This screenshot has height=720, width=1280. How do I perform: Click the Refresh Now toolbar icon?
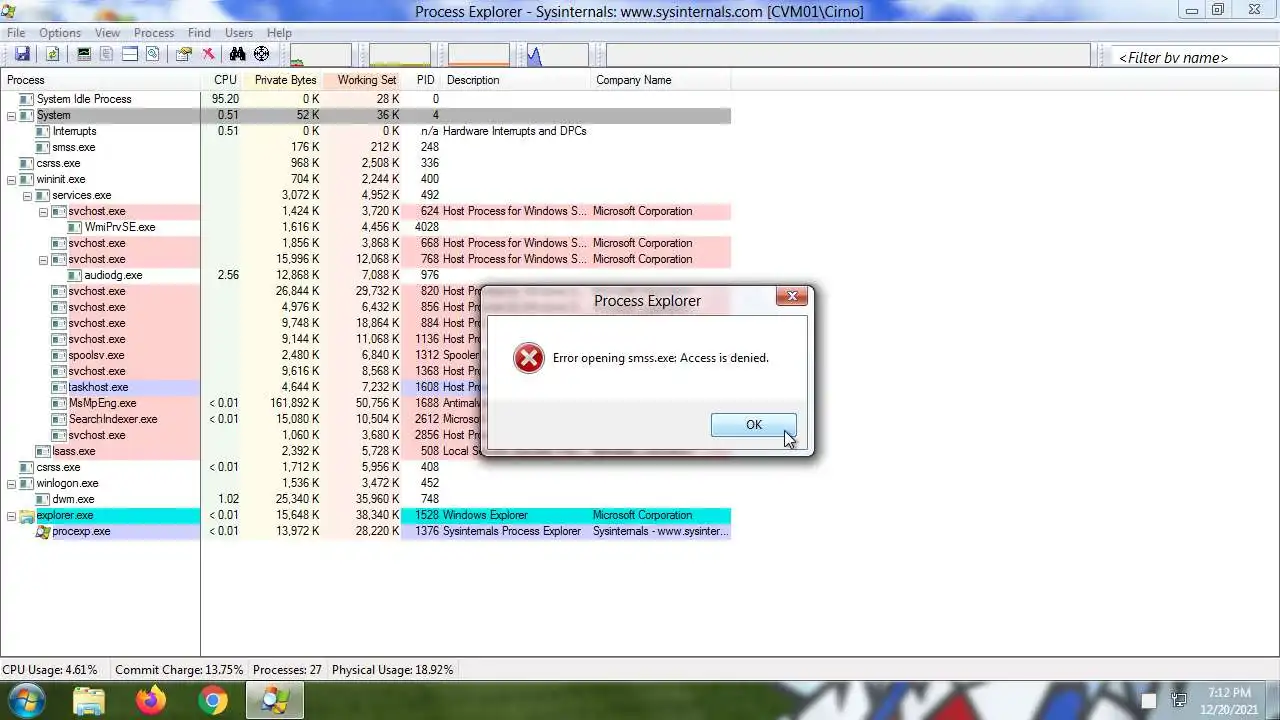click(52, 54)
